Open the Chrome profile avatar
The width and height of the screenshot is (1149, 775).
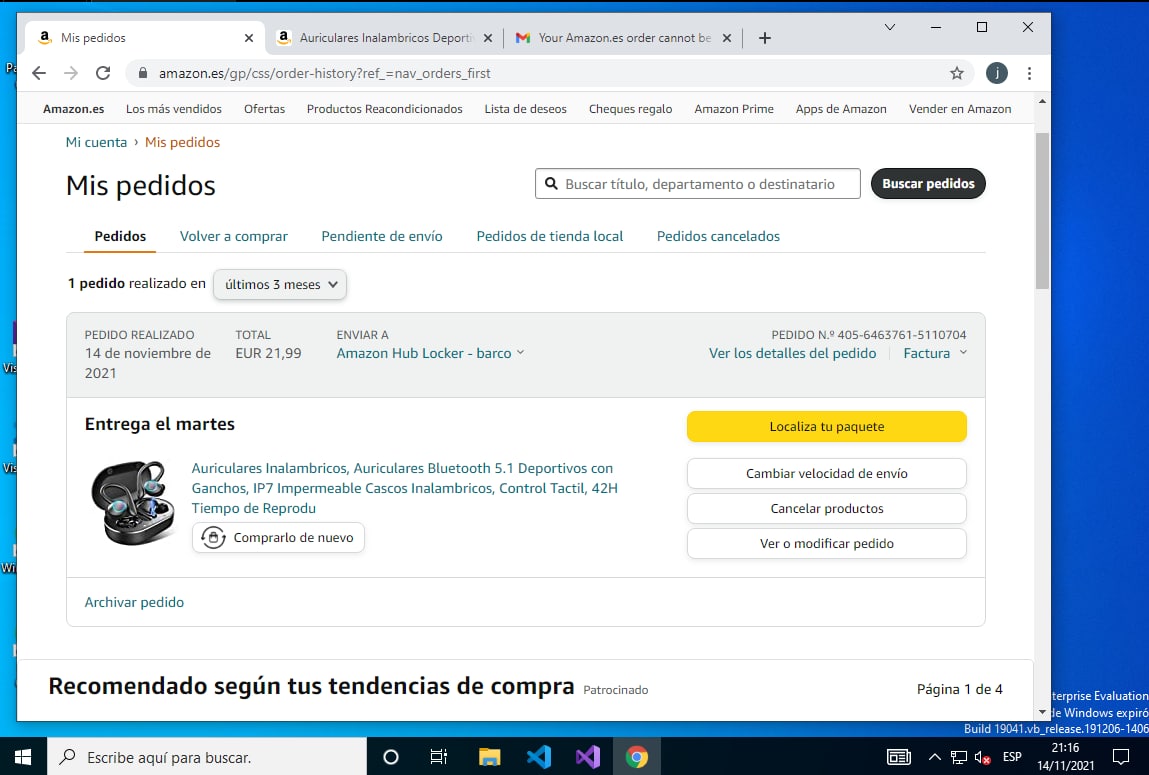point(996,73)
